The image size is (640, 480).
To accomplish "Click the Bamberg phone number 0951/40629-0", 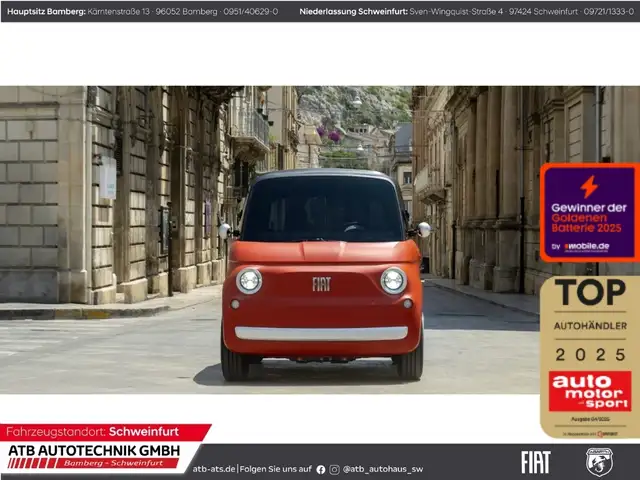I will [251, 11].
